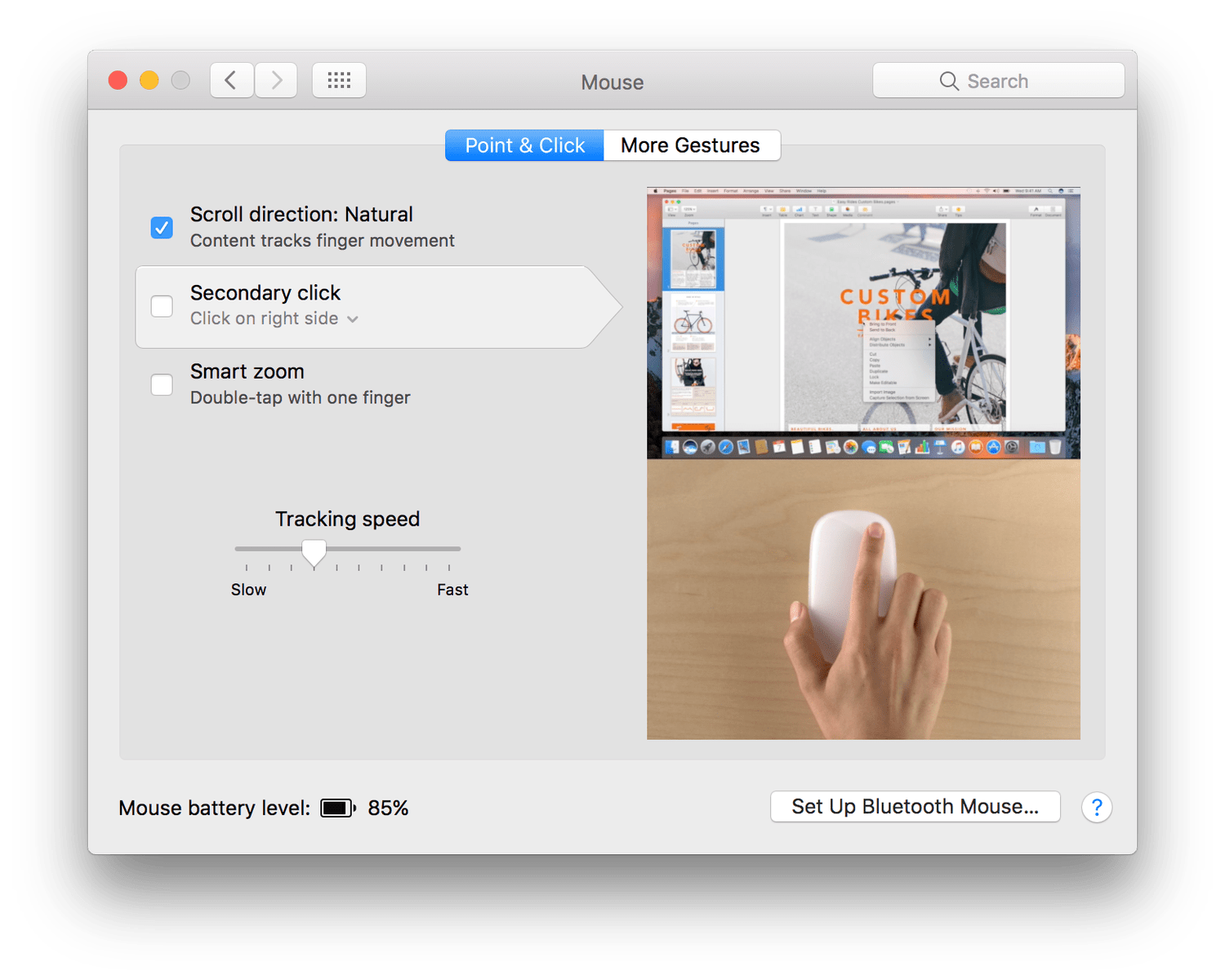Click the '85%' battery value
This screenshot has width=1225, height=980.
(388, 808)
